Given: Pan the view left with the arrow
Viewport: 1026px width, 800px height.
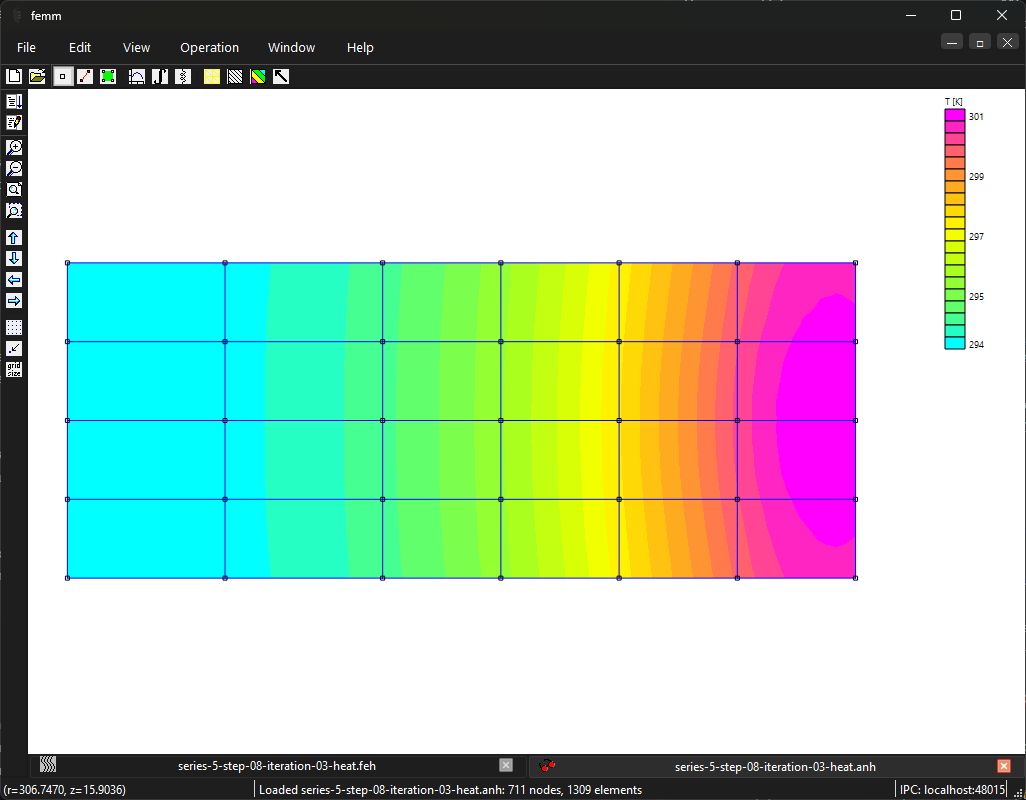Looking at the screenshot, I should (14, 279).
